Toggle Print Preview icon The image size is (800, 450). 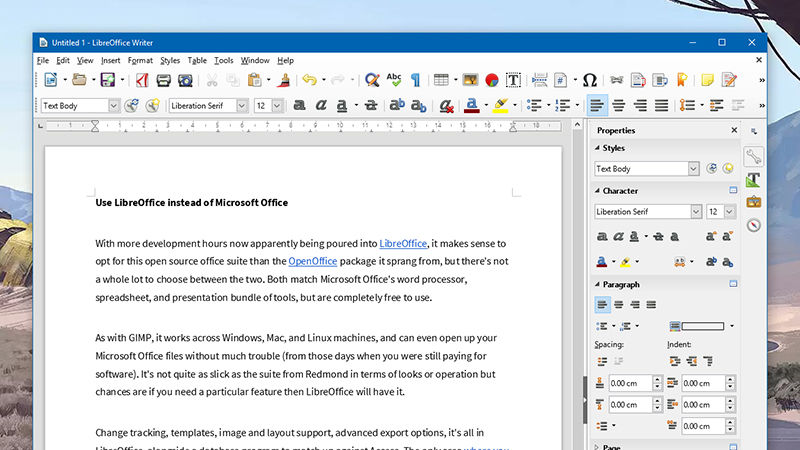tap(185, 80)
